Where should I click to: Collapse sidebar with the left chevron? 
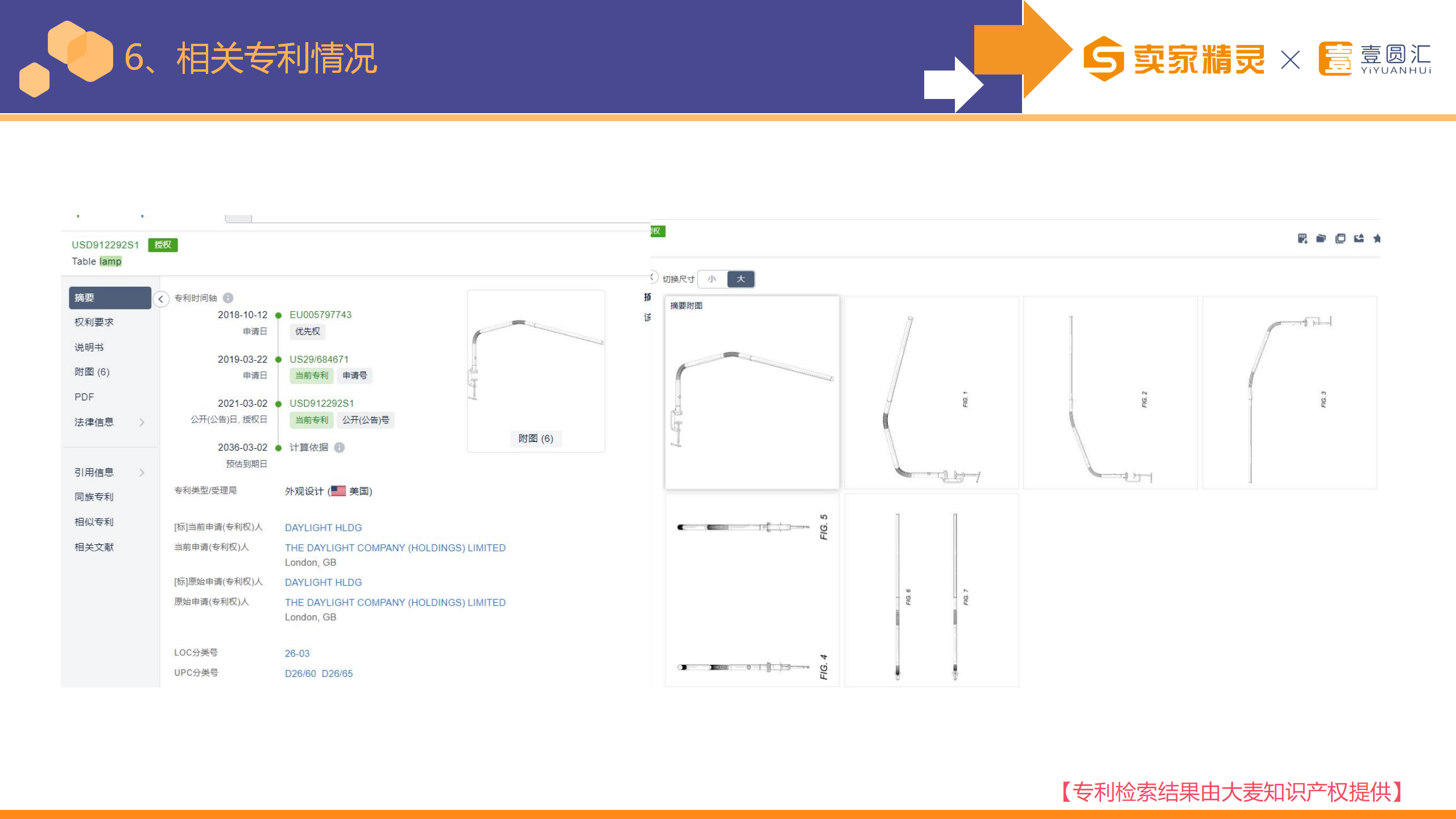coord(161,299)
